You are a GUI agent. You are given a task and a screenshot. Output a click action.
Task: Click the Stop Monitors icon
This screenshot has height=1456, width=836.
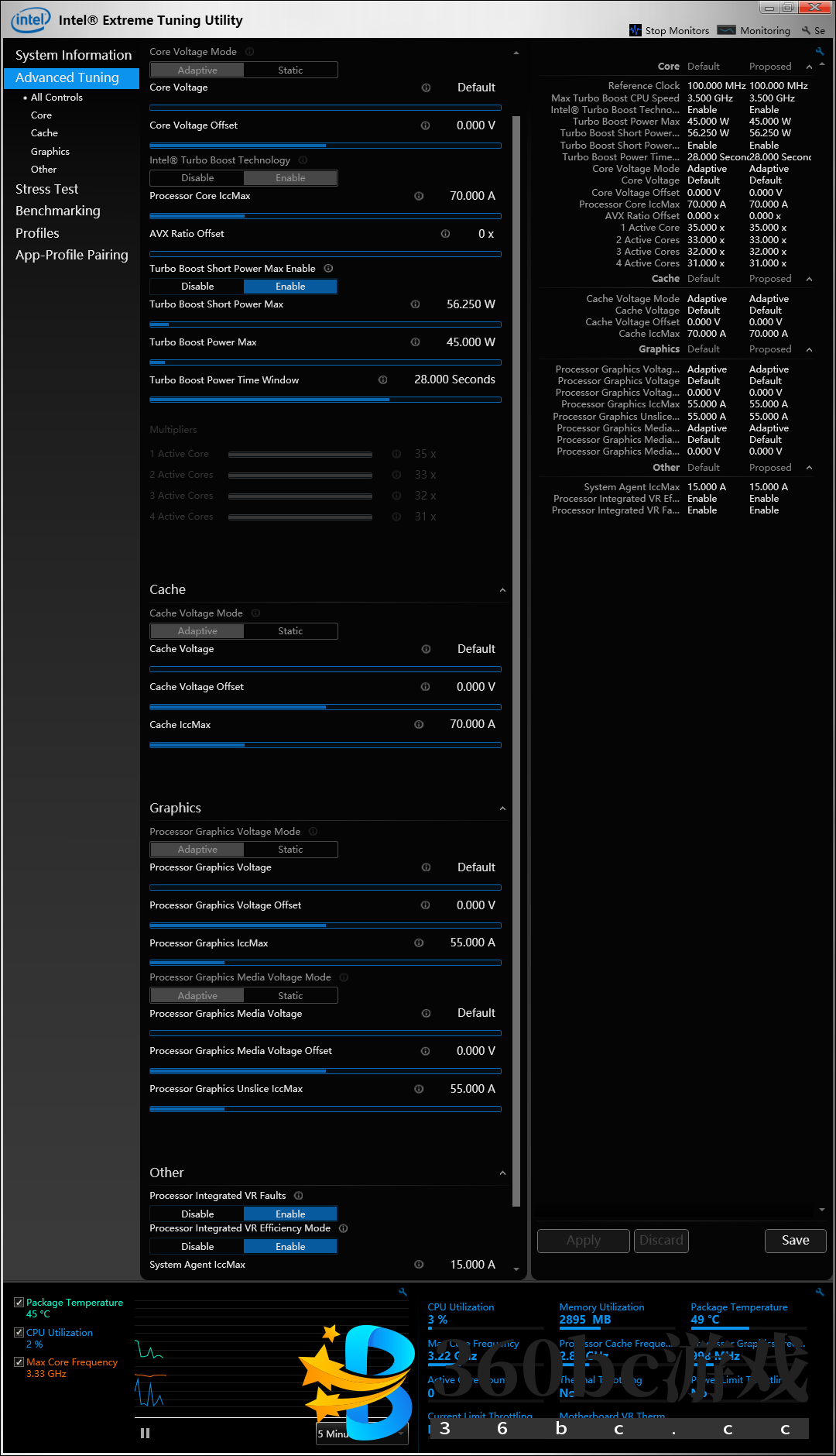click(636, 30)
